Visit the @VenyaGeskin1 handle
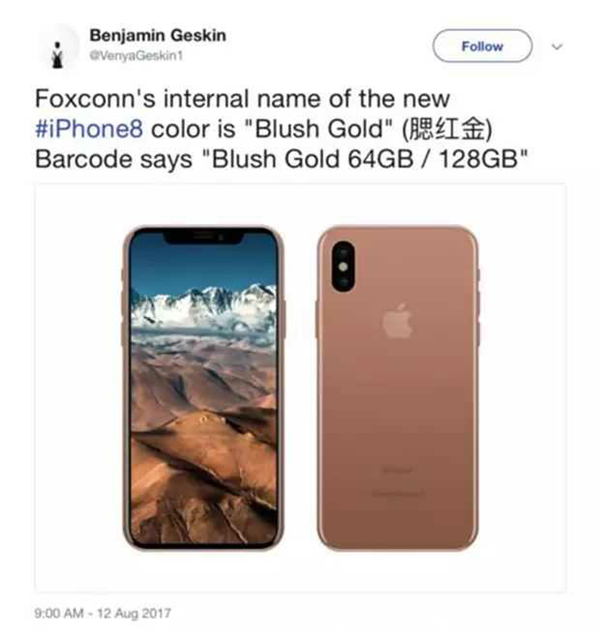The image size is (600, 633). coord(136,56)
